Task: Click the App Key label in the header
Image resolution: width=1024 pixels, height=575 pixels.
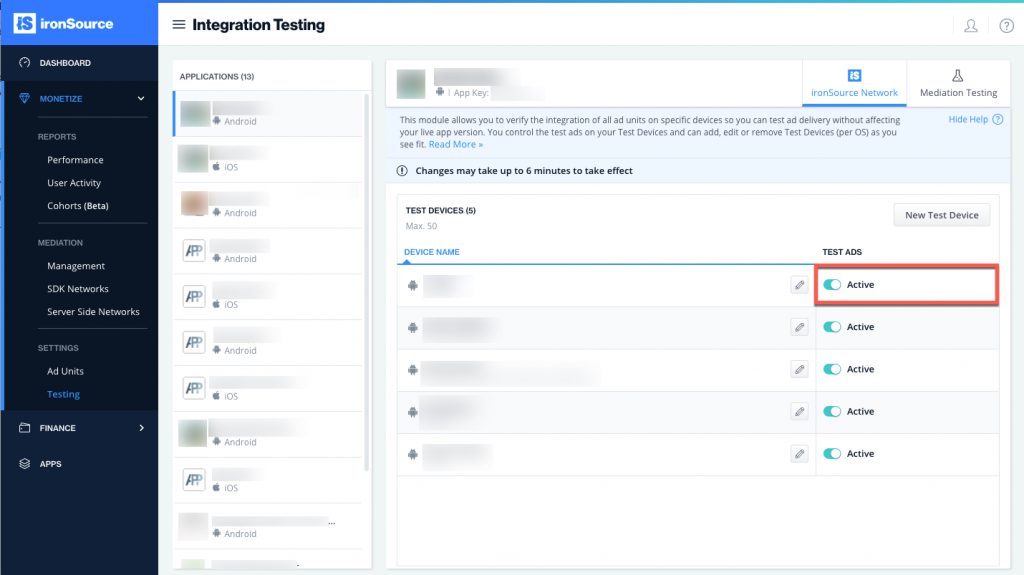Action: pyautogui.click(x=471, y=93)
